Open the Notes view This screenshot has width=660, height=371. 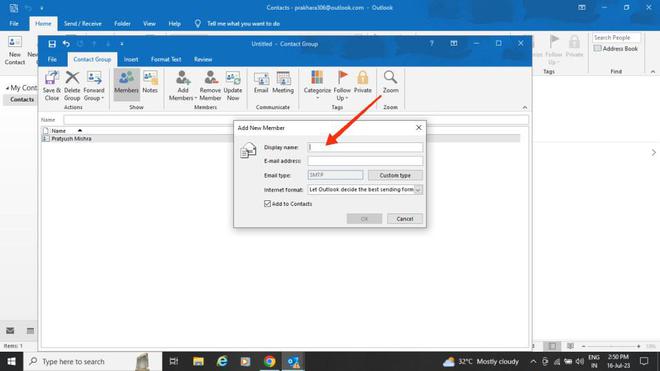tap(150, 83)
